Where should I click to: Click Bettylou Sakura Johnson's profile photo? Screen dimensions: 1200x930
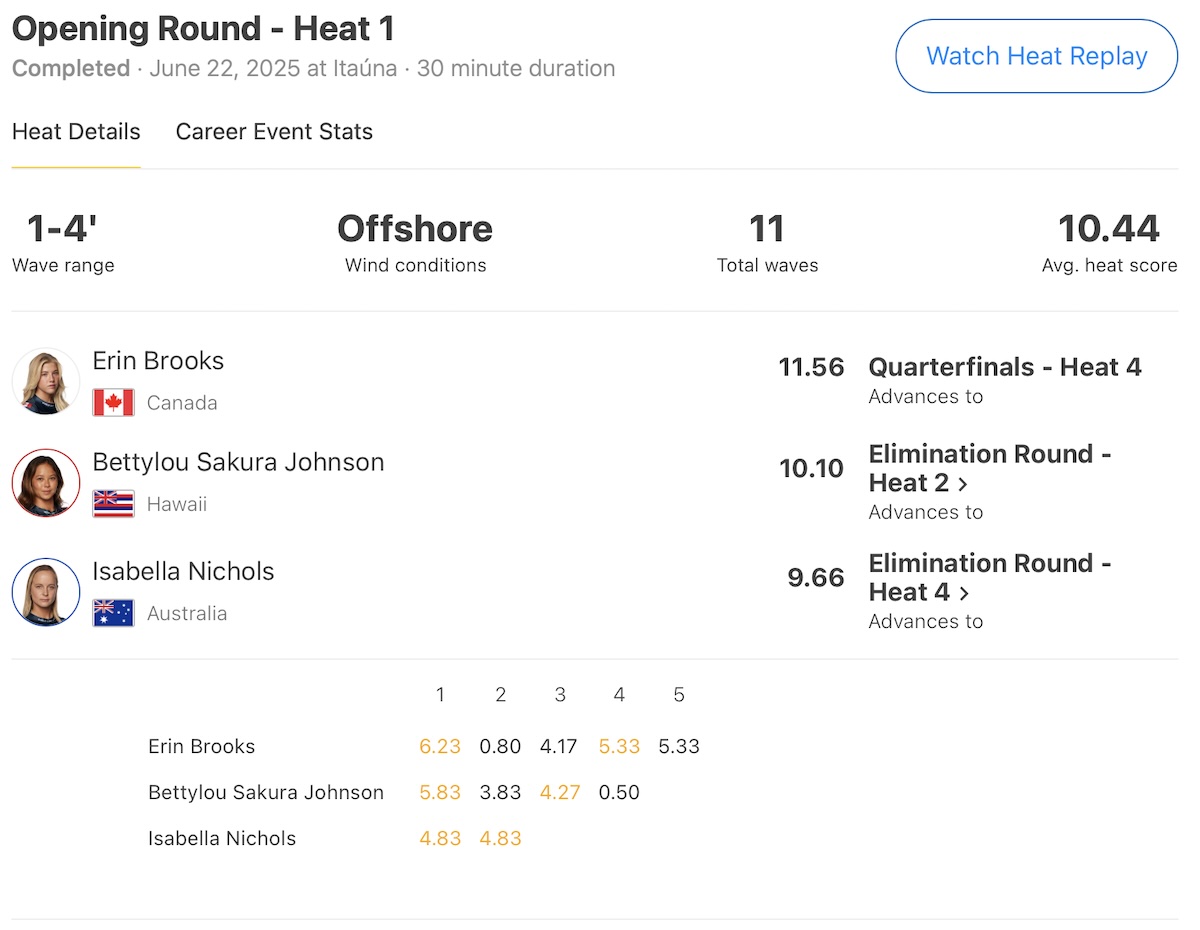click(46, 483)
